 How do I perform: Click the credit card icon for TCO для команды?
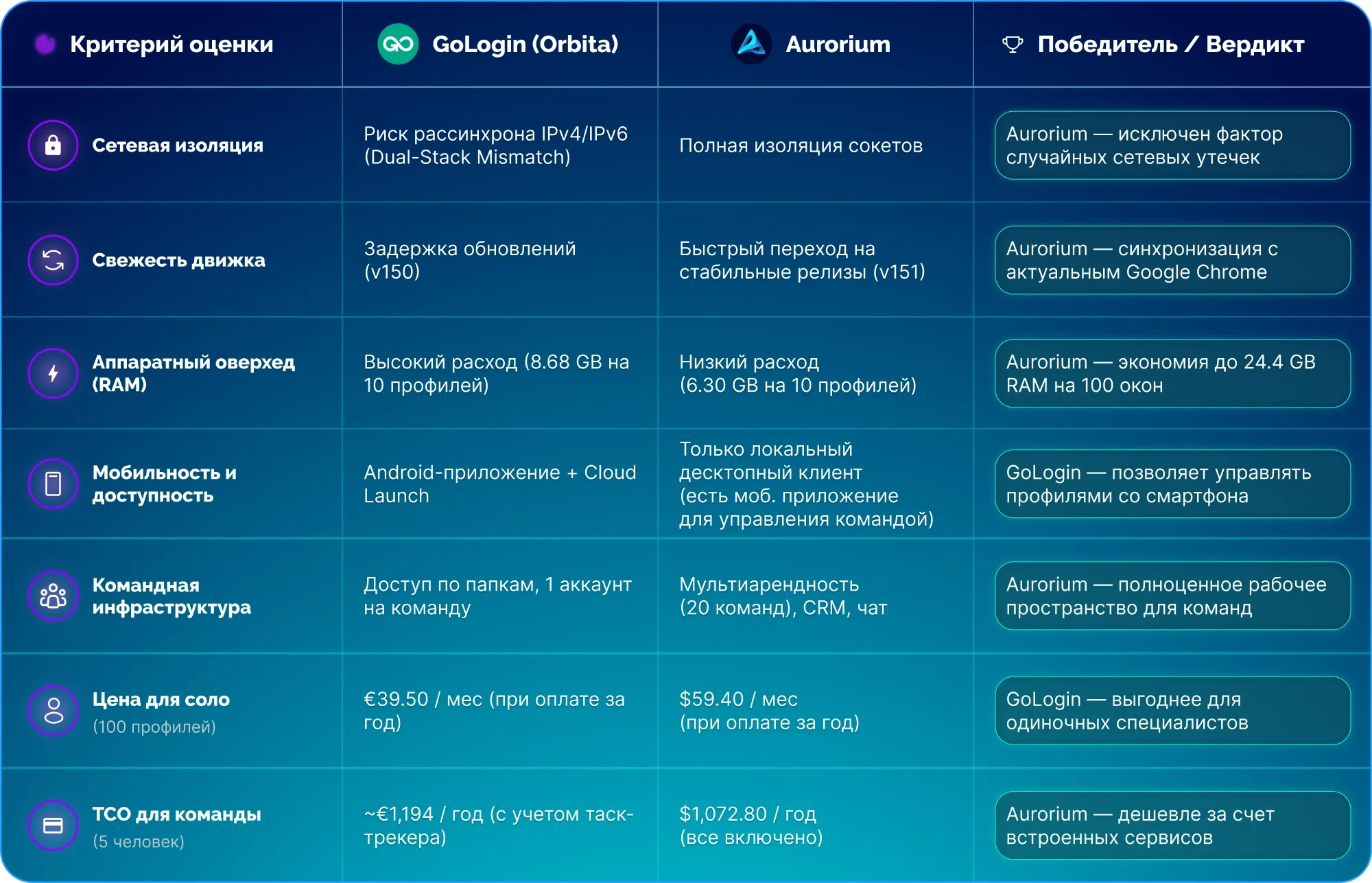tap(53, 825)
